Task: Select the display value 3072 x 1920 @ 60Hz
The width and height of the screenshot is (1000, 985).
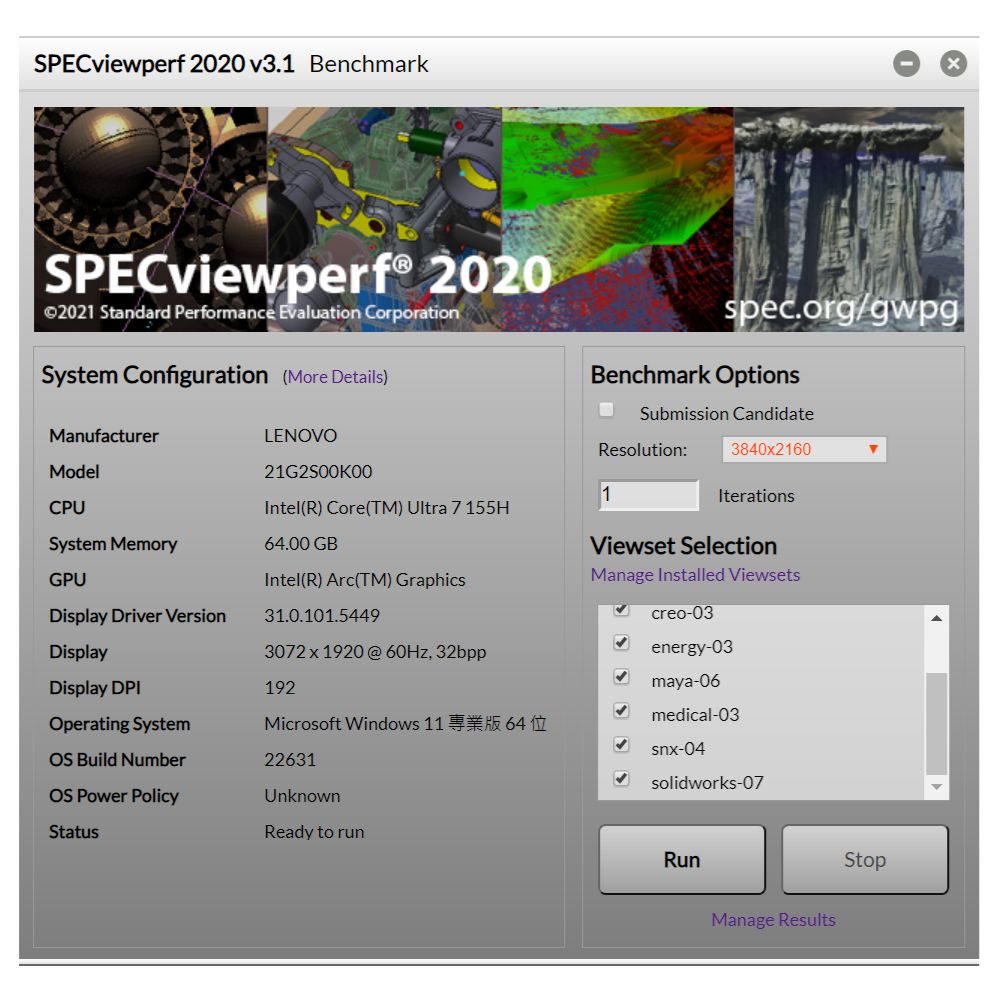Action: click(x=375, y=652)
